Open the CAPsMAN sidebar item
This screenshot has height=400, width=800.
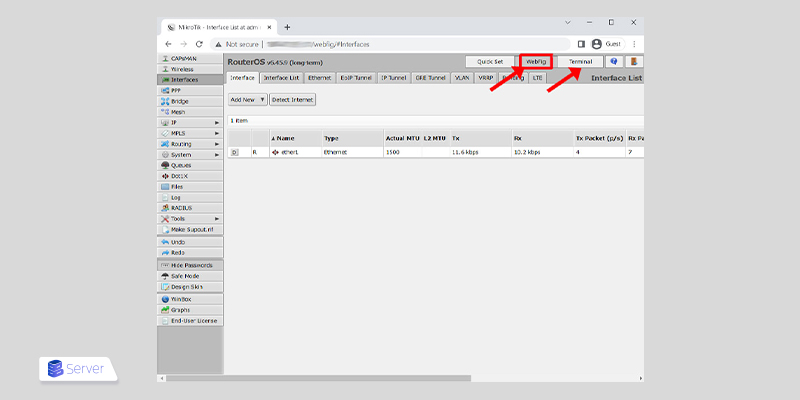[190, 59]
